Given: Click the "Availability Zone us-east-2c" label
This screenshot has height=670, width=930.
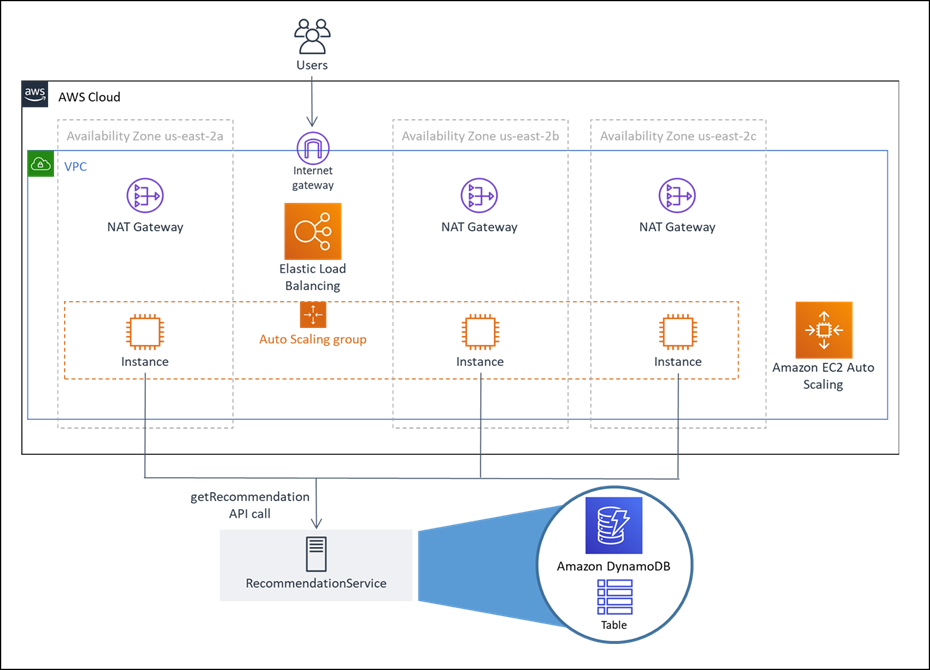Looking at the screenshot, I should [678, 136].
